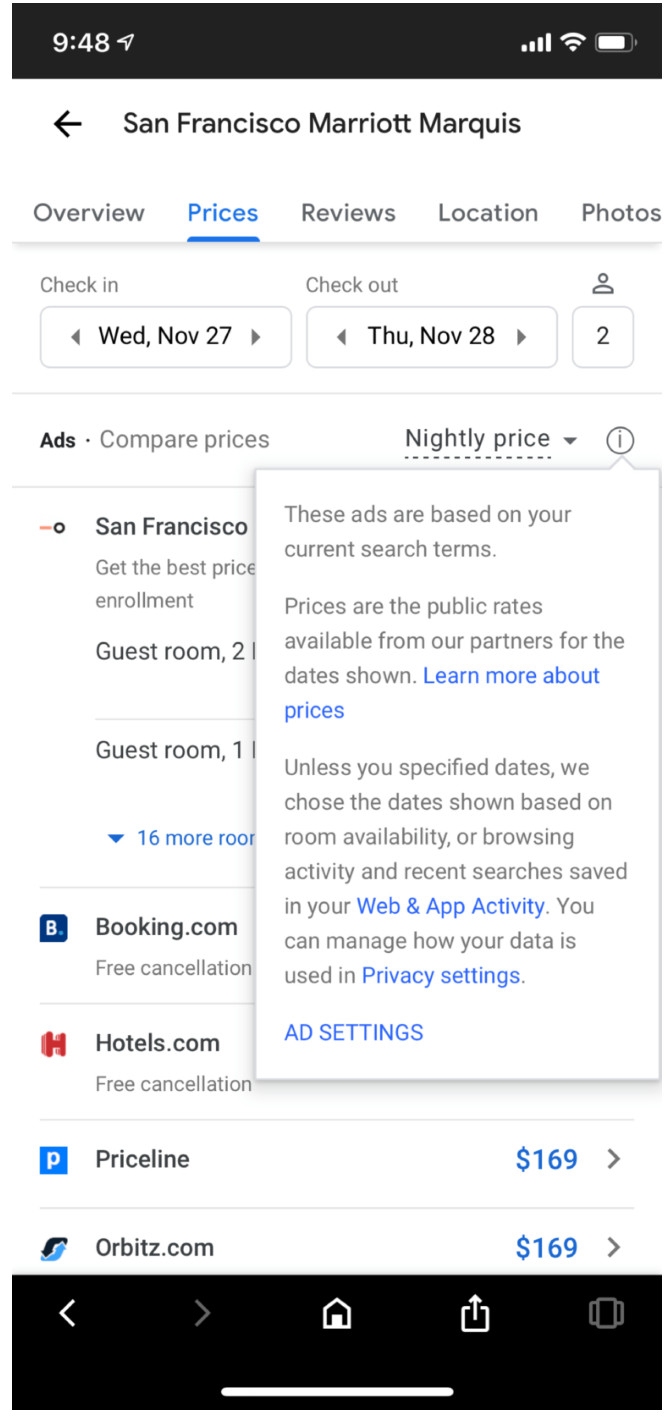Image resolution: width=668 pixels, height=1416 pixels.
Task: Advance check-in date to next day
Action: coord(256,337)
